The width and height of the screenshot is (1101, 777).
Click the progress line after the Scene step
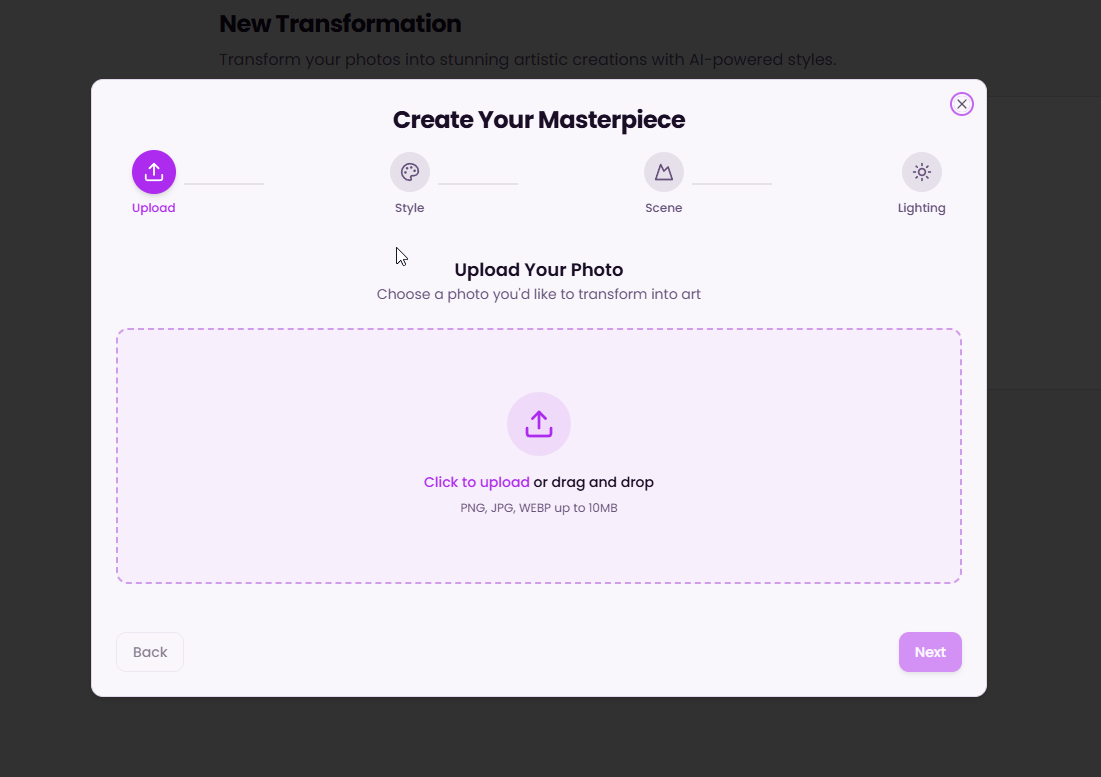732,183
